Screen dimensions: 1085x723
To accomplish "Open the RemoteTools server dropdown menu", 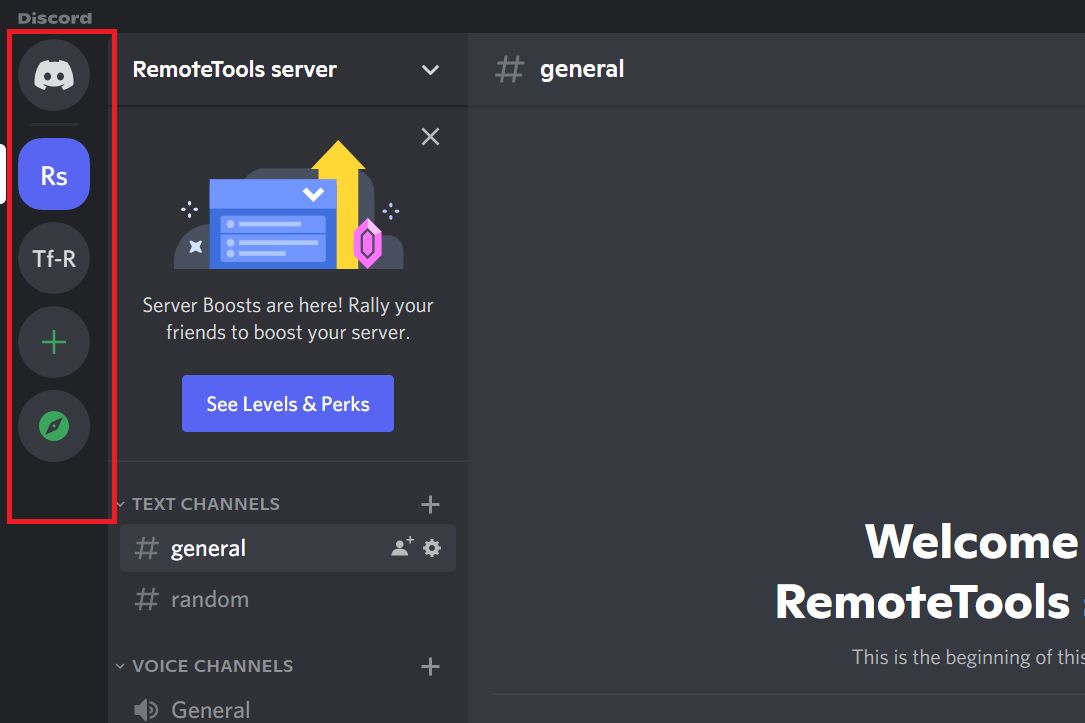I will 430,70.
